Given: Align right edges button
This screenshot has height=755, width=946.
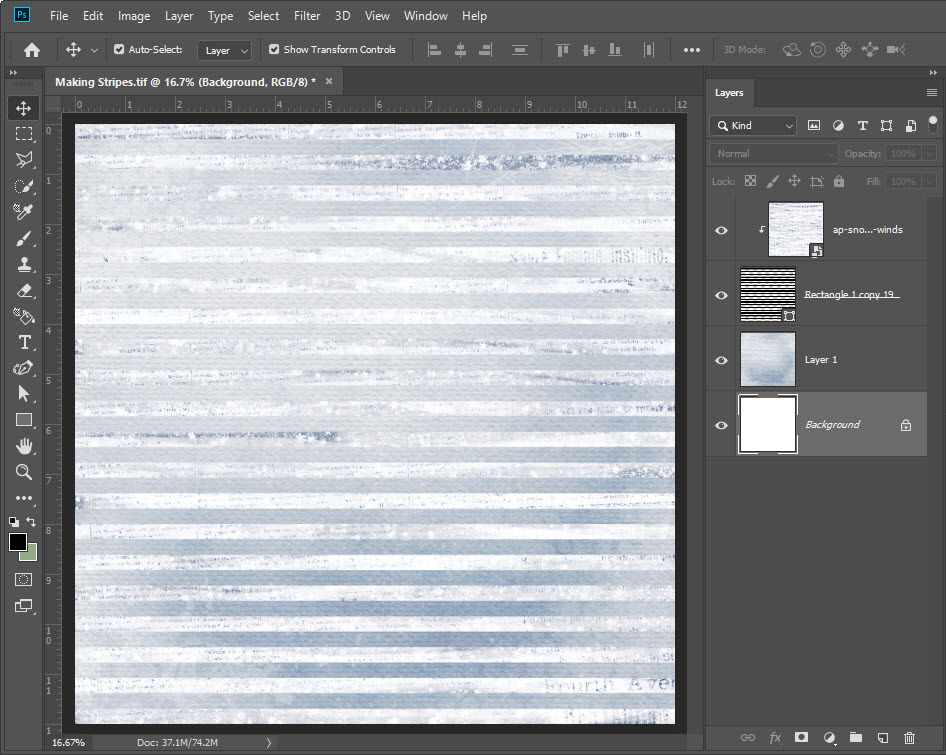Looking at the screenshot, I should pyautogui.click(x=486, y=49).
